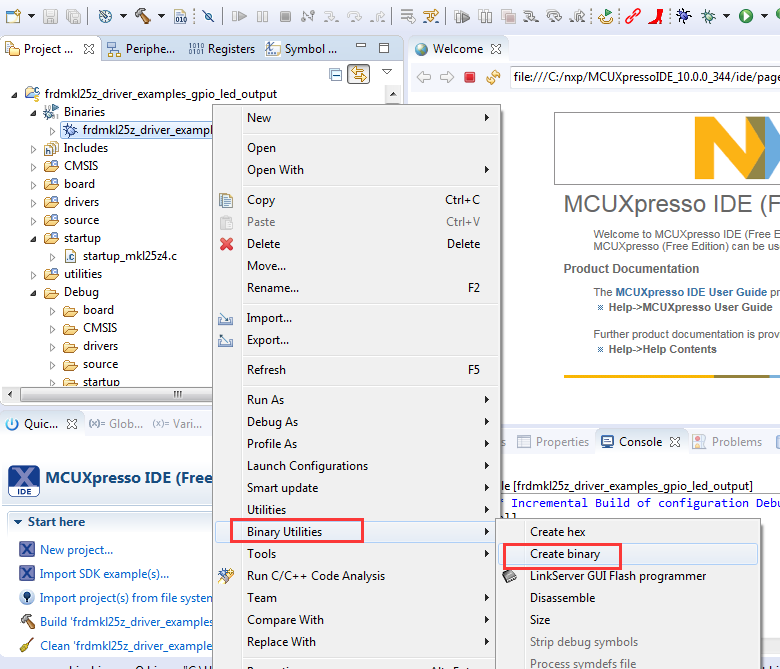Open the New wizard dropdown arrow
Screen dimensions: 780x669
coord(31,16)
